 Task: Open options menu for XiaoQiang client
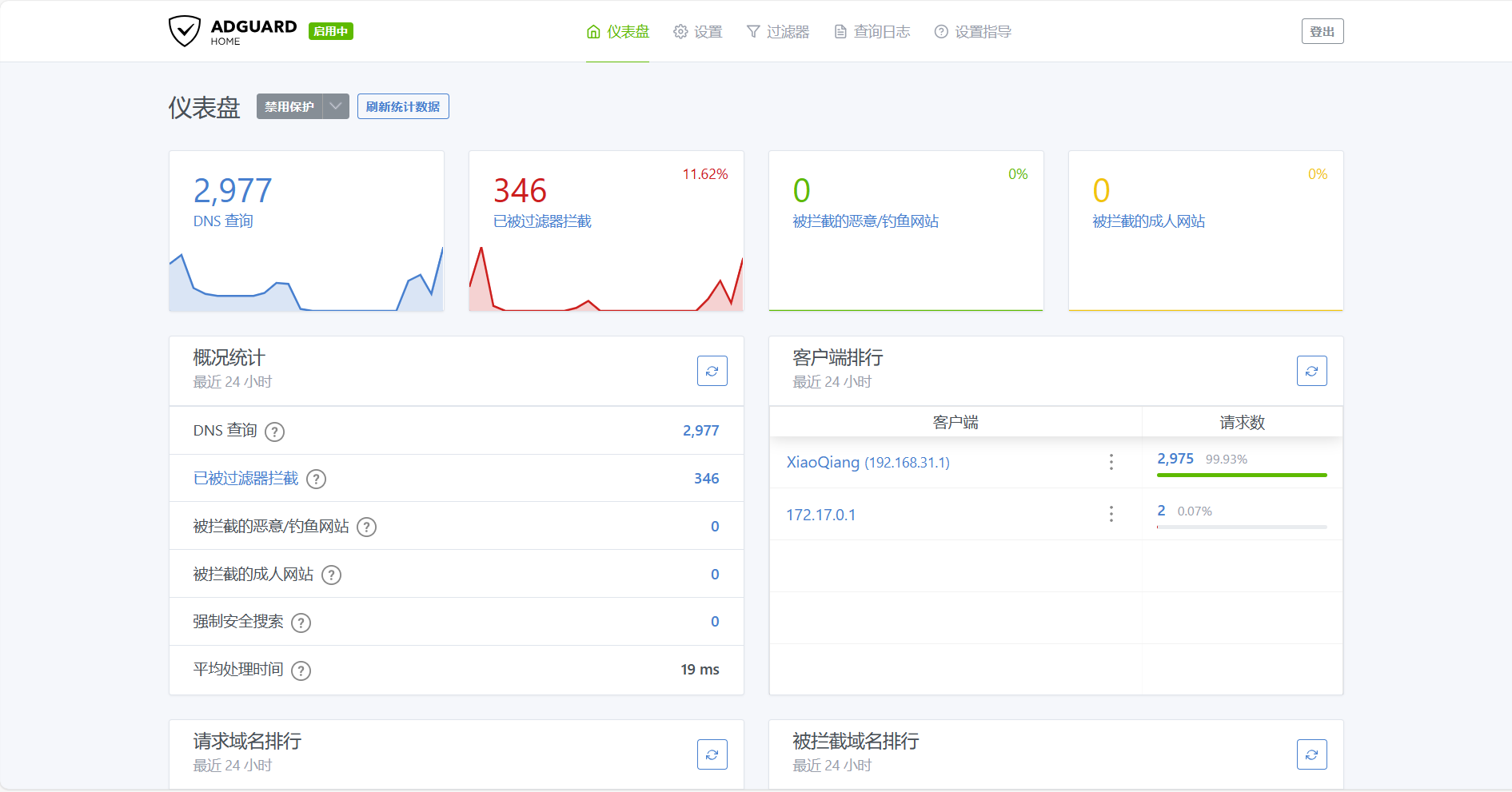[1111, 462]
